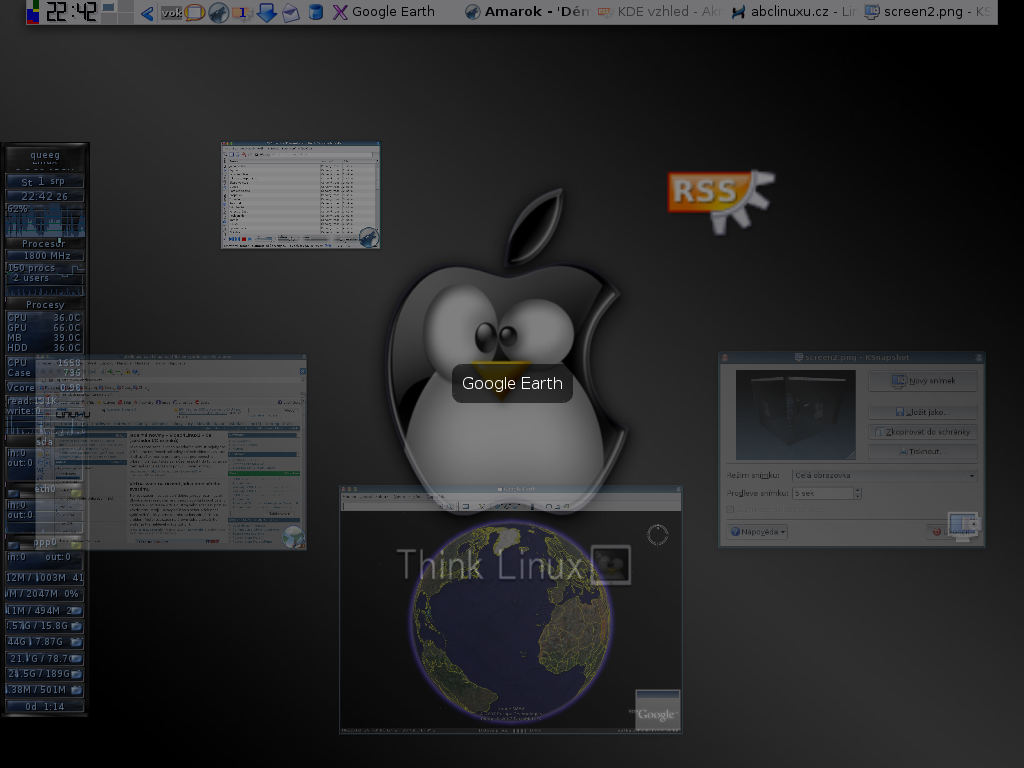
Task: Click the 'queeg' hostname in the GKrellM monitor
Action: tap(45, 155)
